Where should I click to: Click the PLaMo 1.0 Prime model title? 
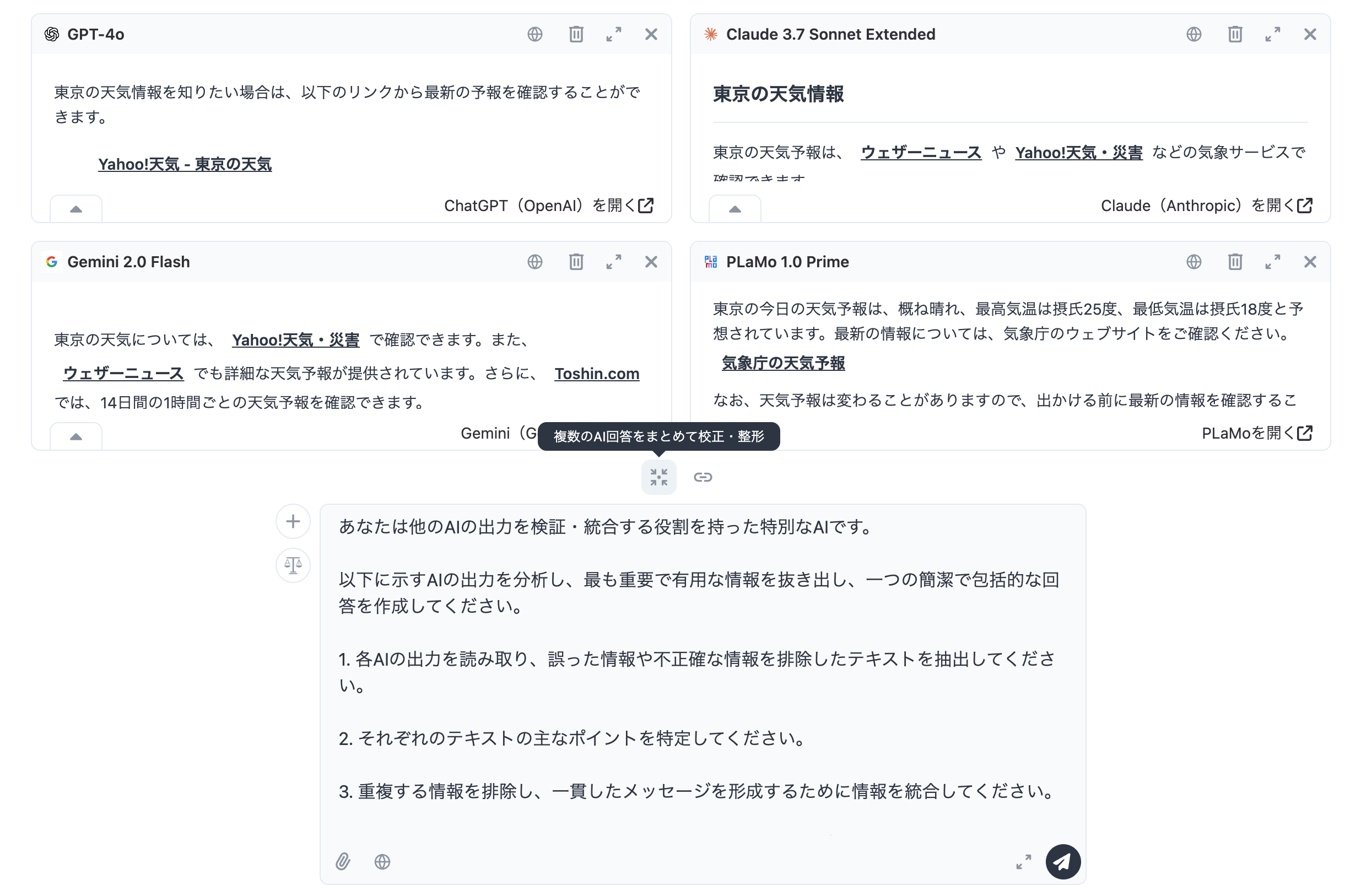pos(787,262)
